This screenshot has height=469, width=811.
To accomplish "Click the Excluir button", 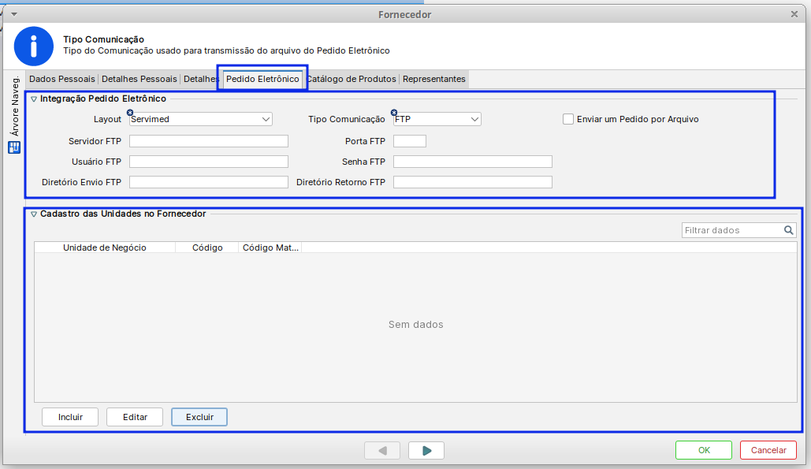I will click(x=199, y=416).
